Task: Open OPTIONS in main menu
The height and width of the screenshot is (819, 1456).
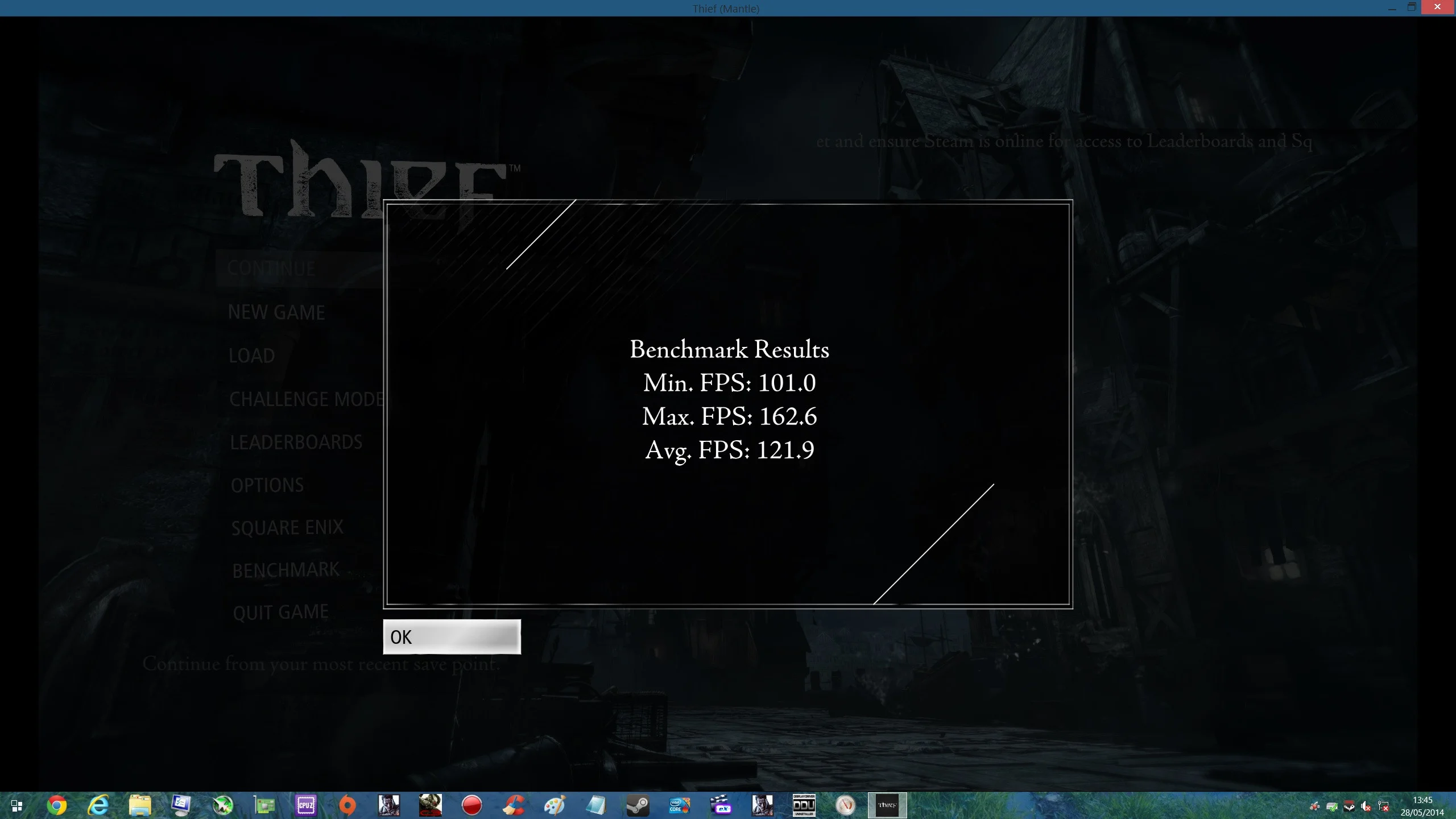Action: click(267, 485)
